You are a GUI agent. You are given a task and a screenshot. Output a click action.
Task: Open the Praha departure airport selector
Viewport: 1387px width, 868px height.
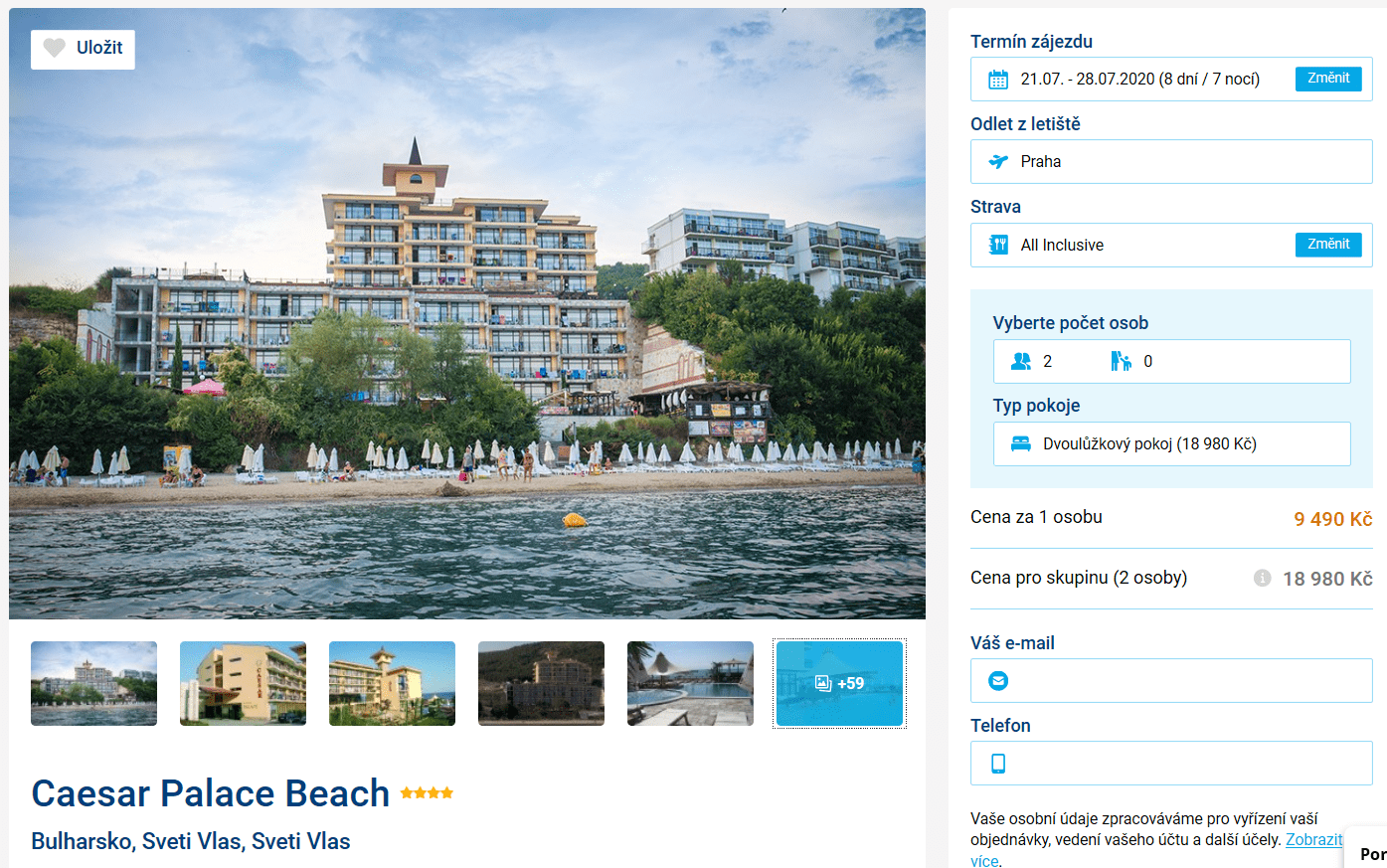pos(1171,161)
